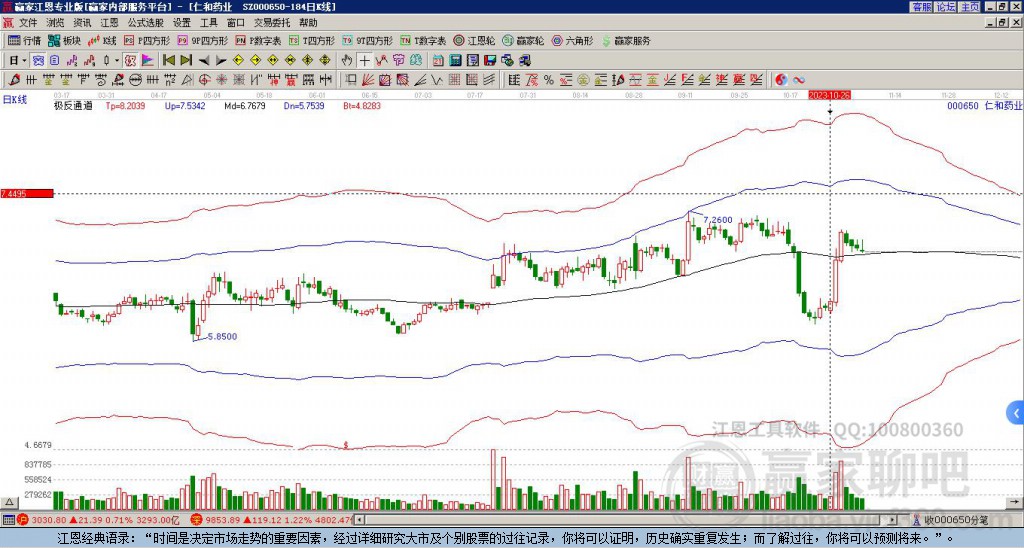The width and height of the screenshot is (1024, 548).
Task: Select the hand pan tool
Action: [x=347, y=61]
